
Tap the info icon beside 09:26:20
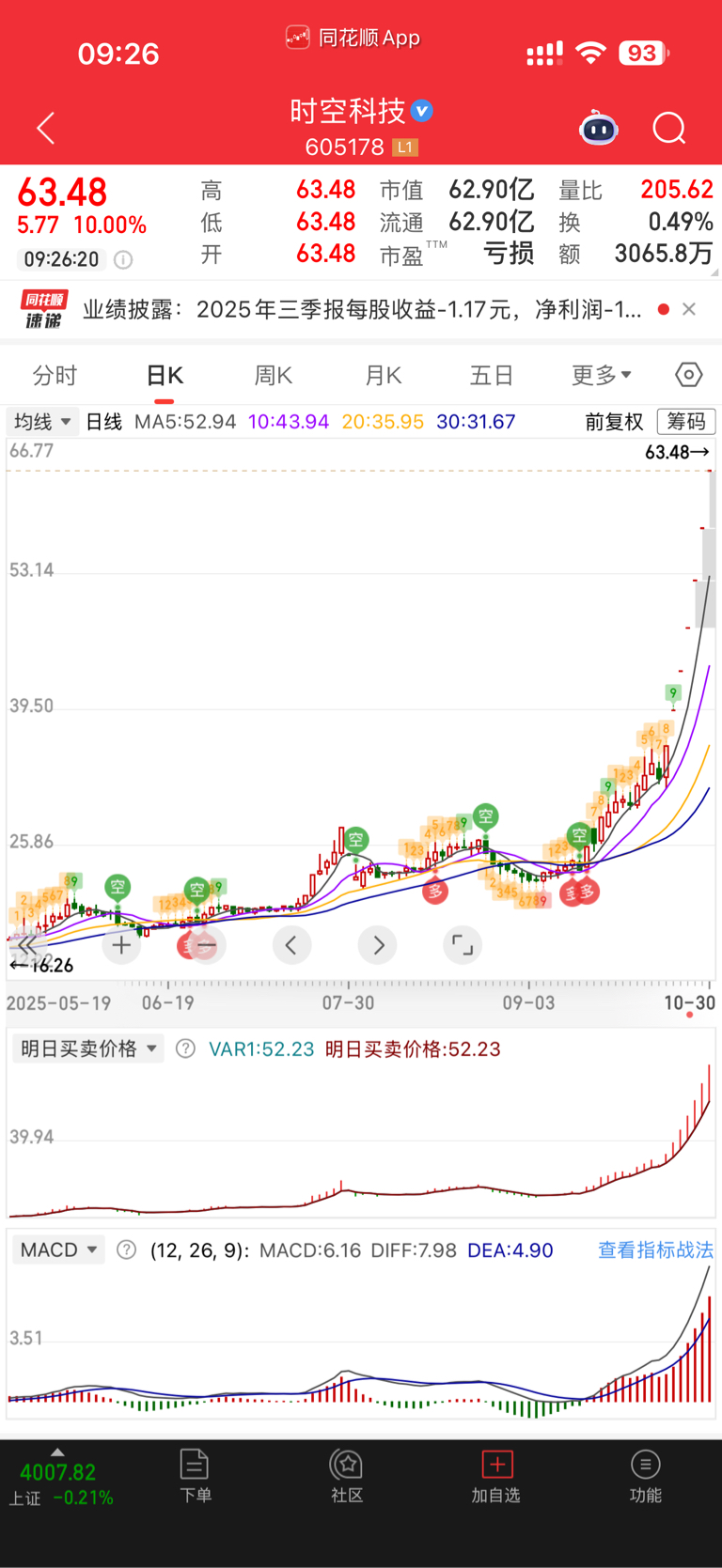(x=123, y=259)
